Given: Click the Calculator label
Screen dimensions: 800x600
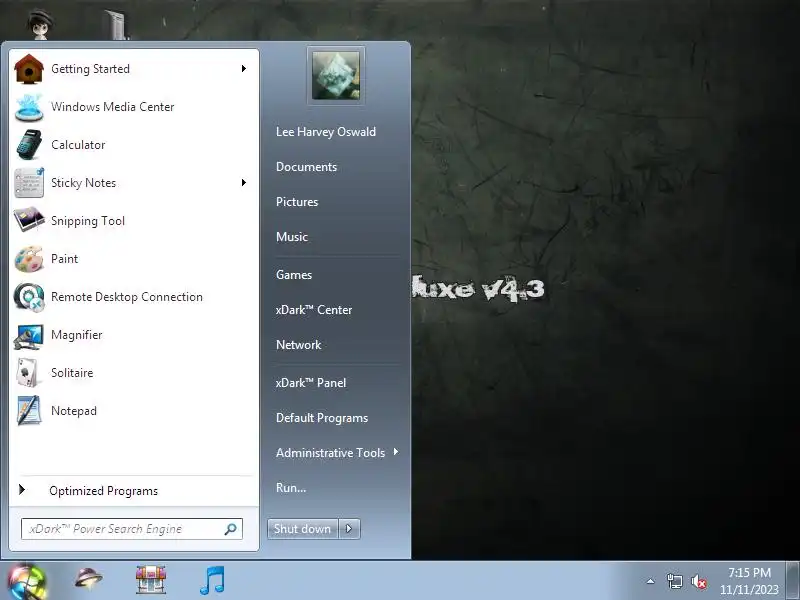Looking at the screenshot, I should pyautogui.click(x=78, y=145).
